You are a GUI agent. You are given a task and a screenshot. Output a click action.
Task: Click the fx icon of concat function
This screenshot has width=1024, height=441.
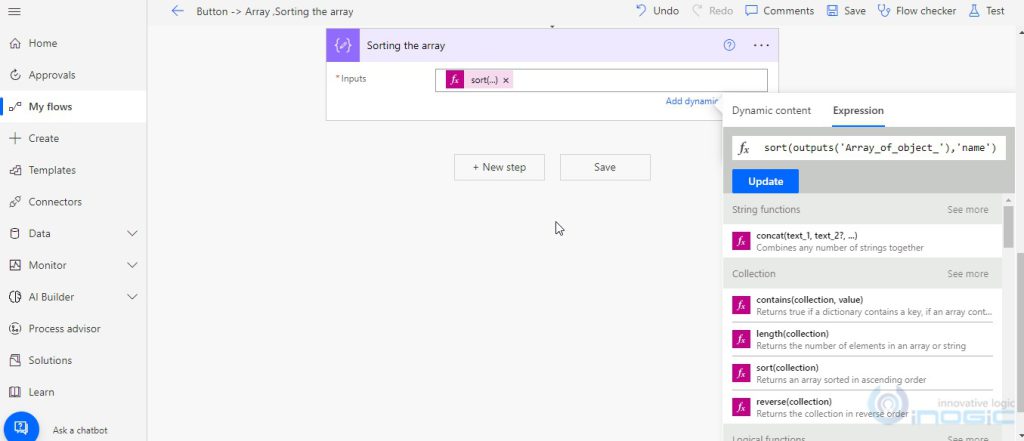(x=741, y=242)
